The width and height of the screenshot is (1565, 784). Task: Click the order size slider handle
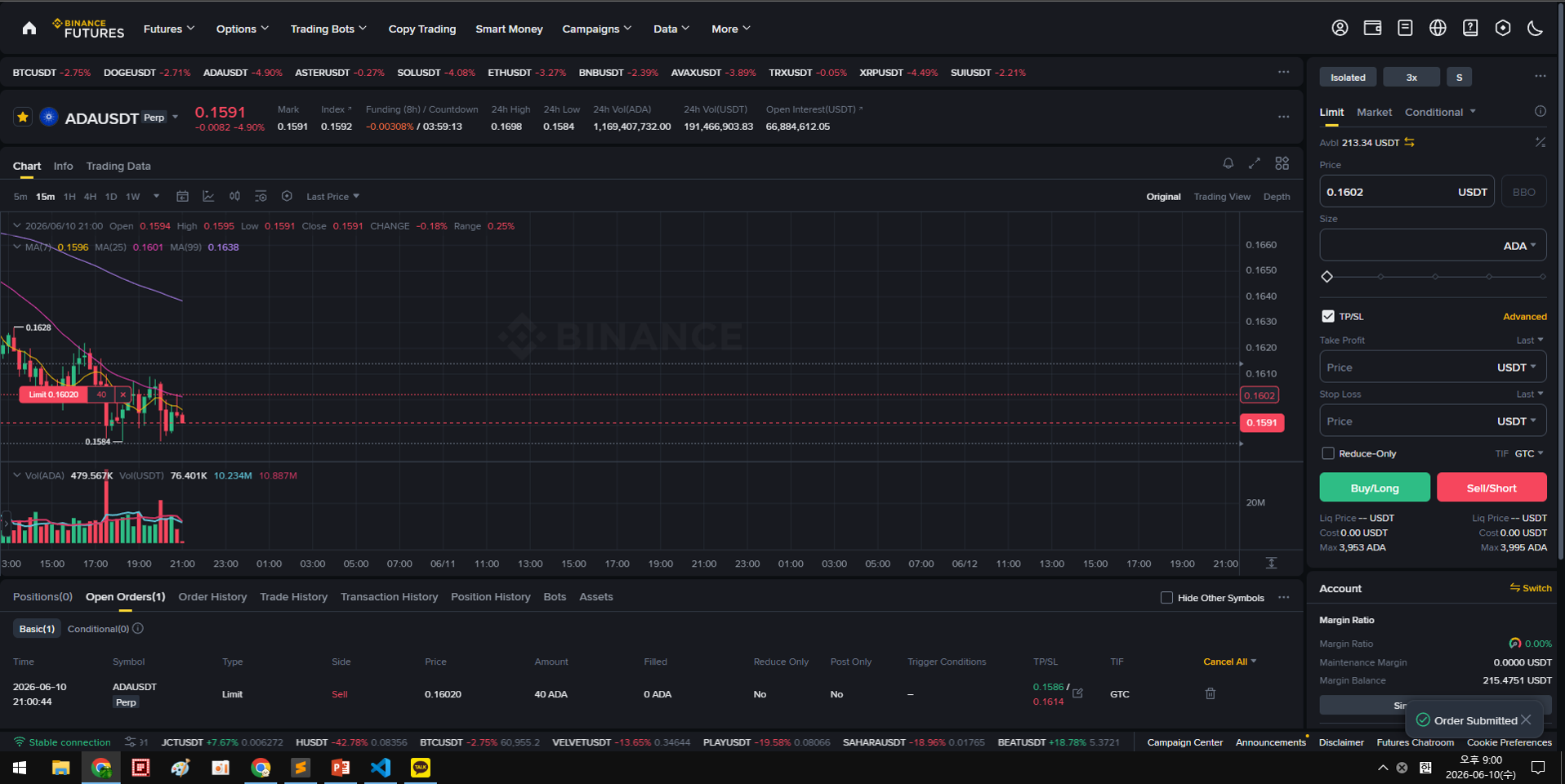[x=1326, y=277]
